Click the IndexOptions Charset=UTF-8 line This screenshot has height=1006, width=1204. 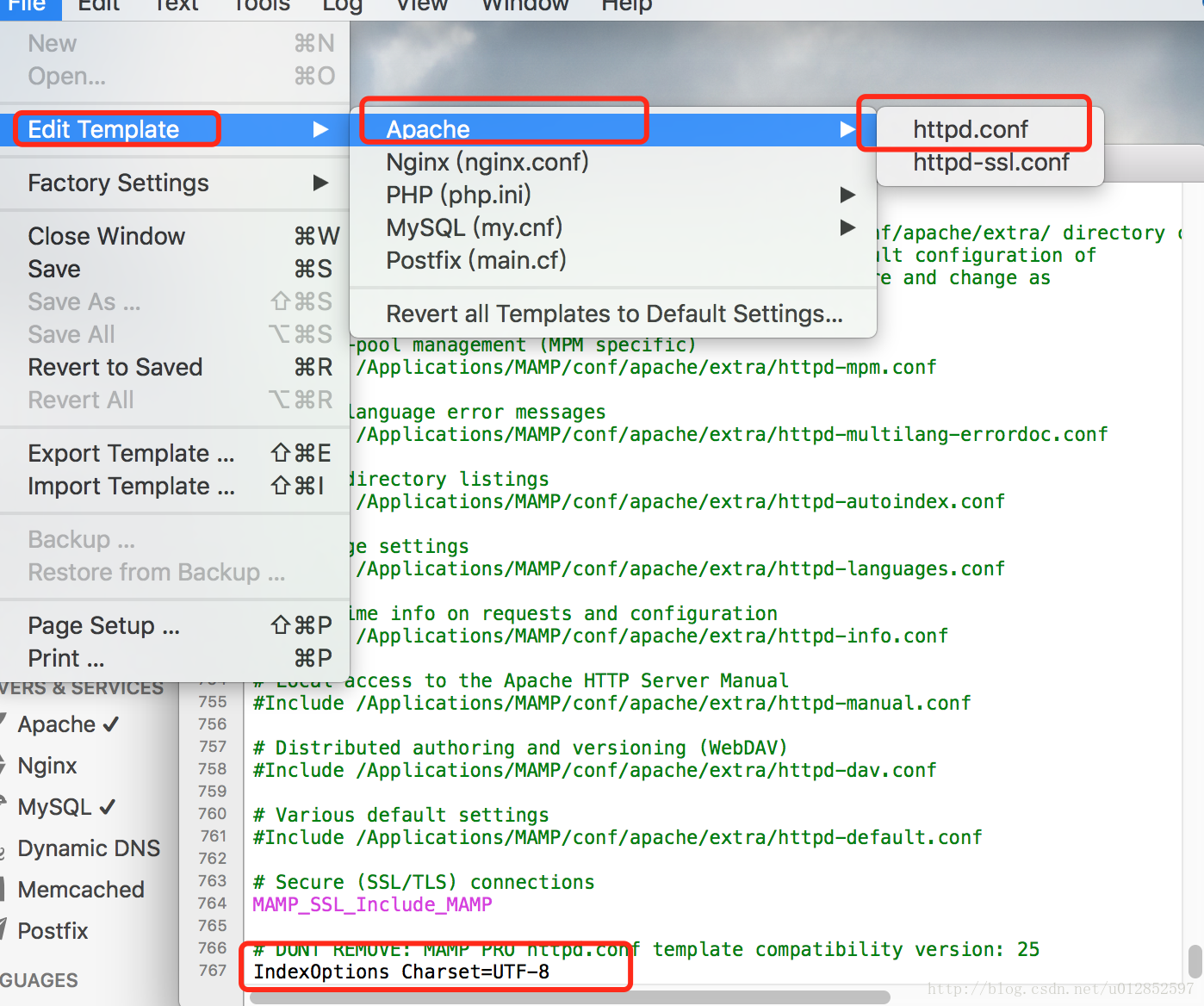(401, 972)
